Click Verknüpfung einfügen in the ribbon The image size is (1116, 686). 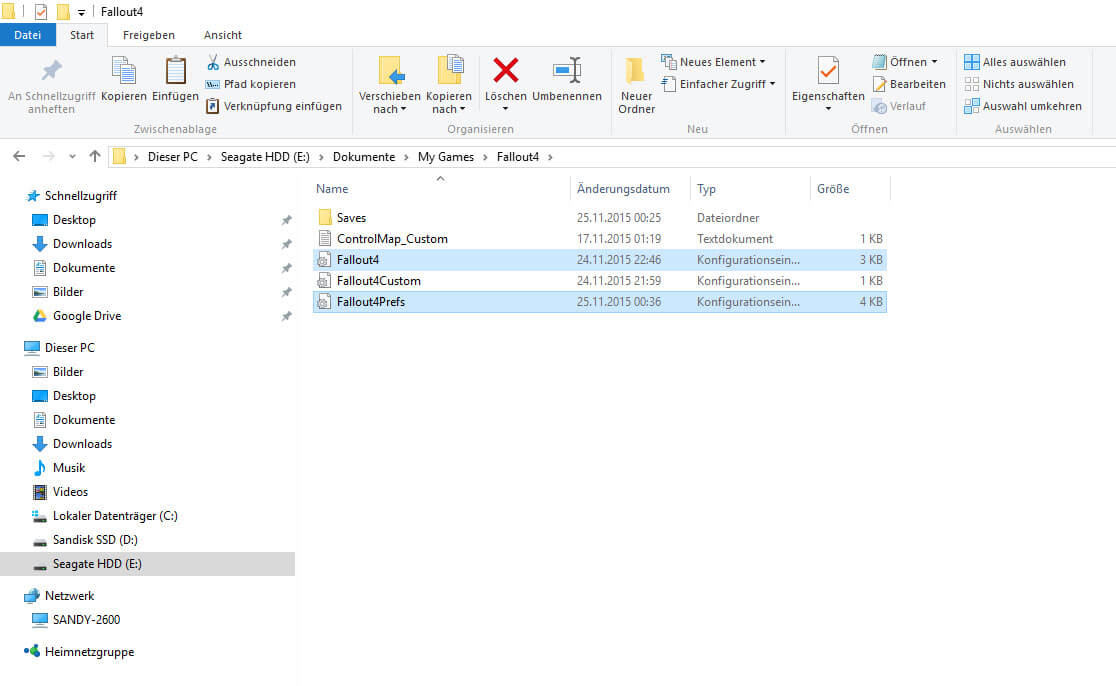coord(274,106)
